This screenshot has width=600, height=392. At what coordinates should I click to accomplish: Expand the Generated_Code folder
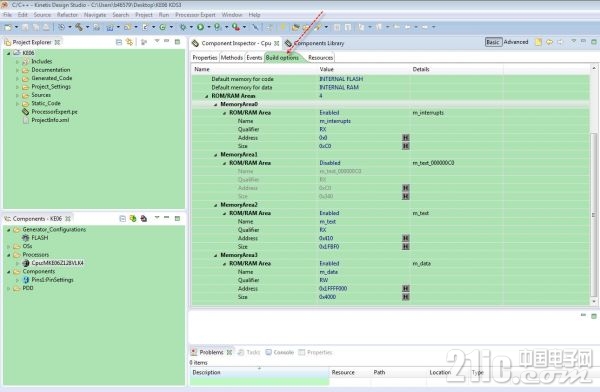(17, 78)
